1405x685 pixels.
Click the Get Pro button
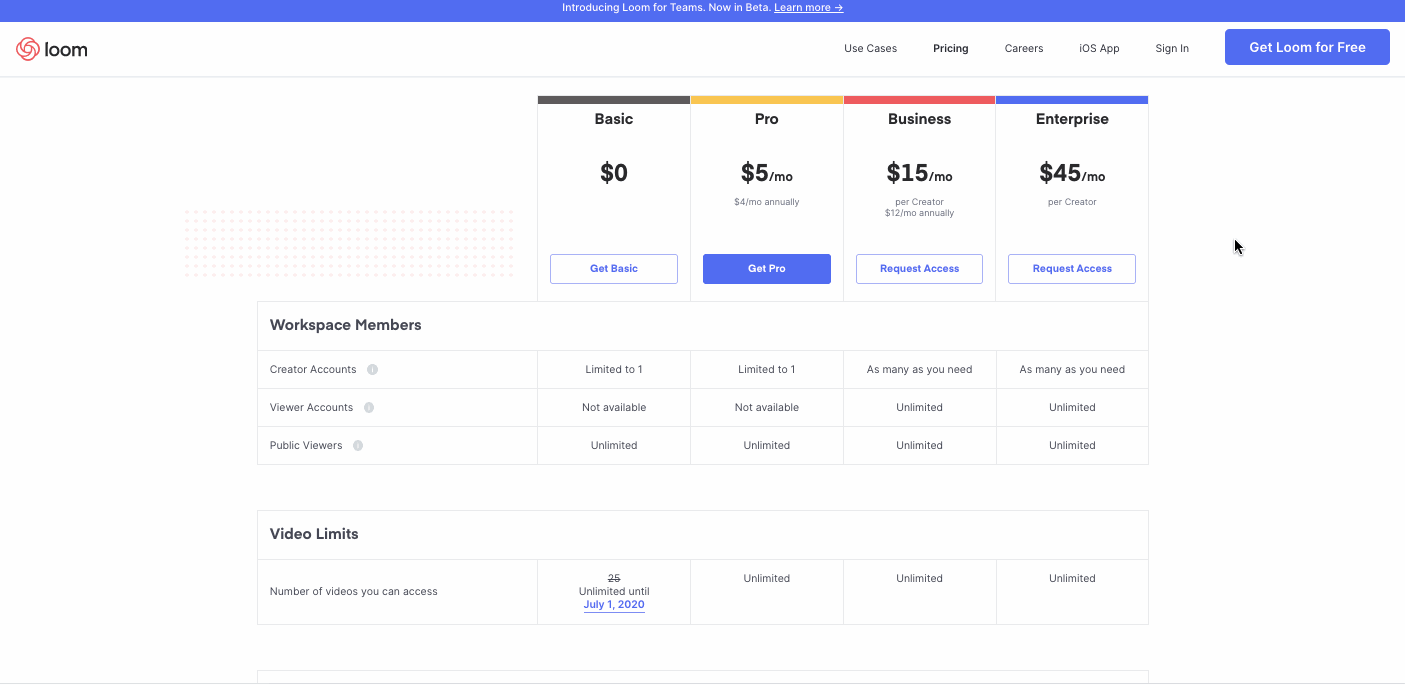click(766, 269)
